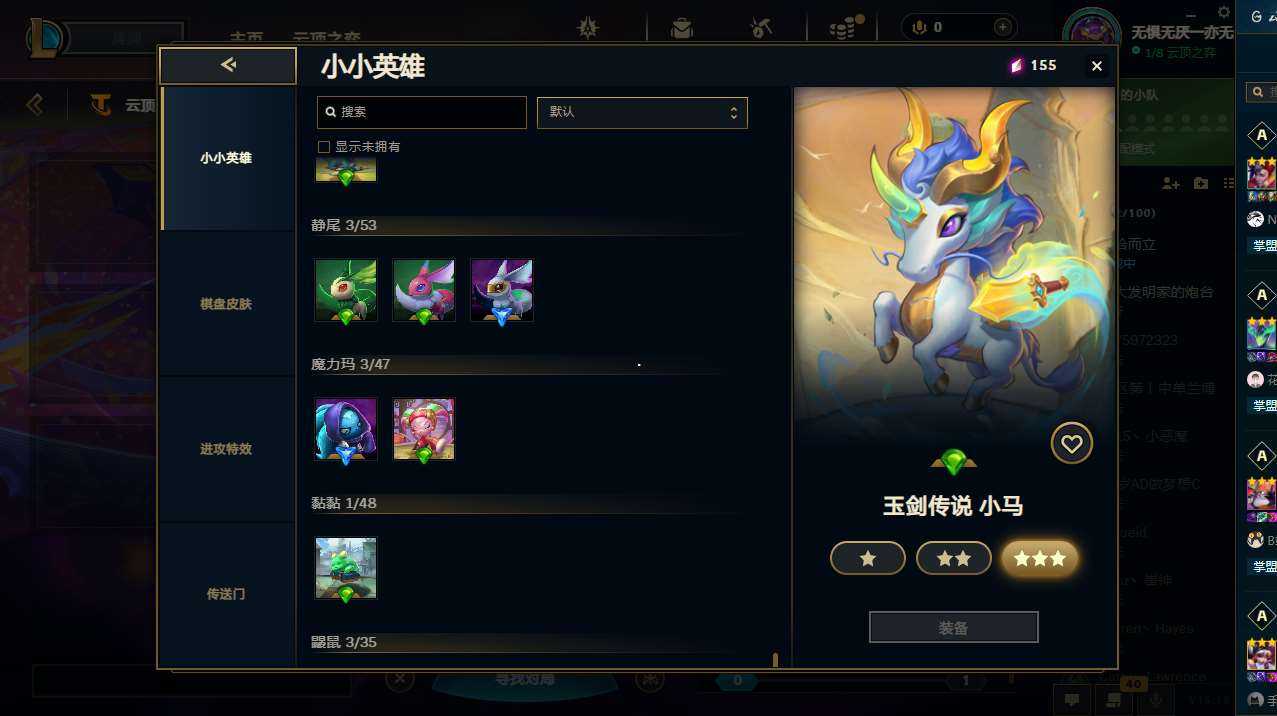Click the 装备 equip button

pos(954,627)
